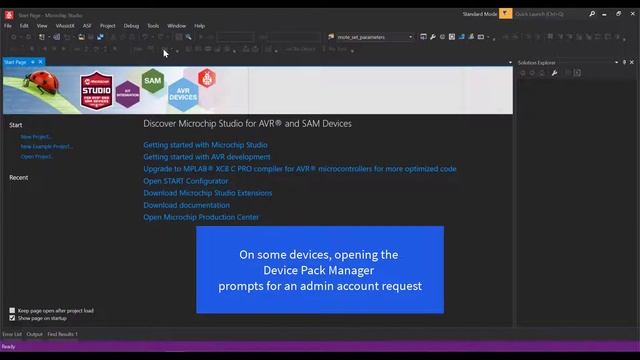
Task: Open the Window menu
Action: point(176,26)
